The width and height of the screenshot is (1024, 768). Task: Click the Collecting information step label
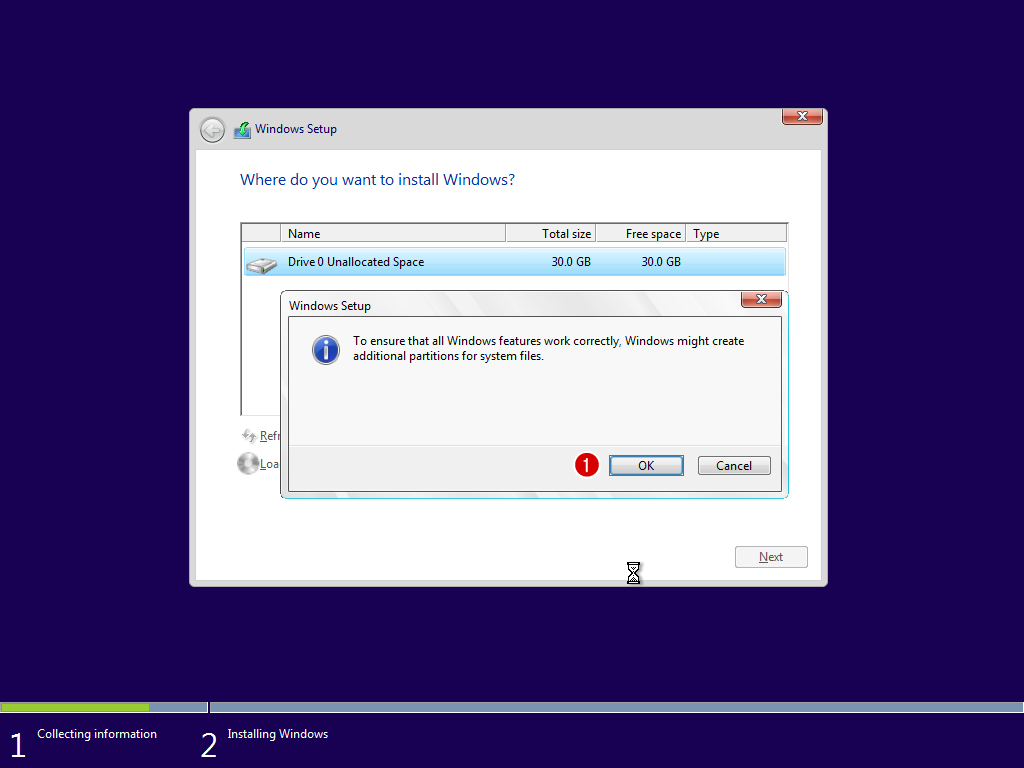pyautogui.click(x=97, y=734)
